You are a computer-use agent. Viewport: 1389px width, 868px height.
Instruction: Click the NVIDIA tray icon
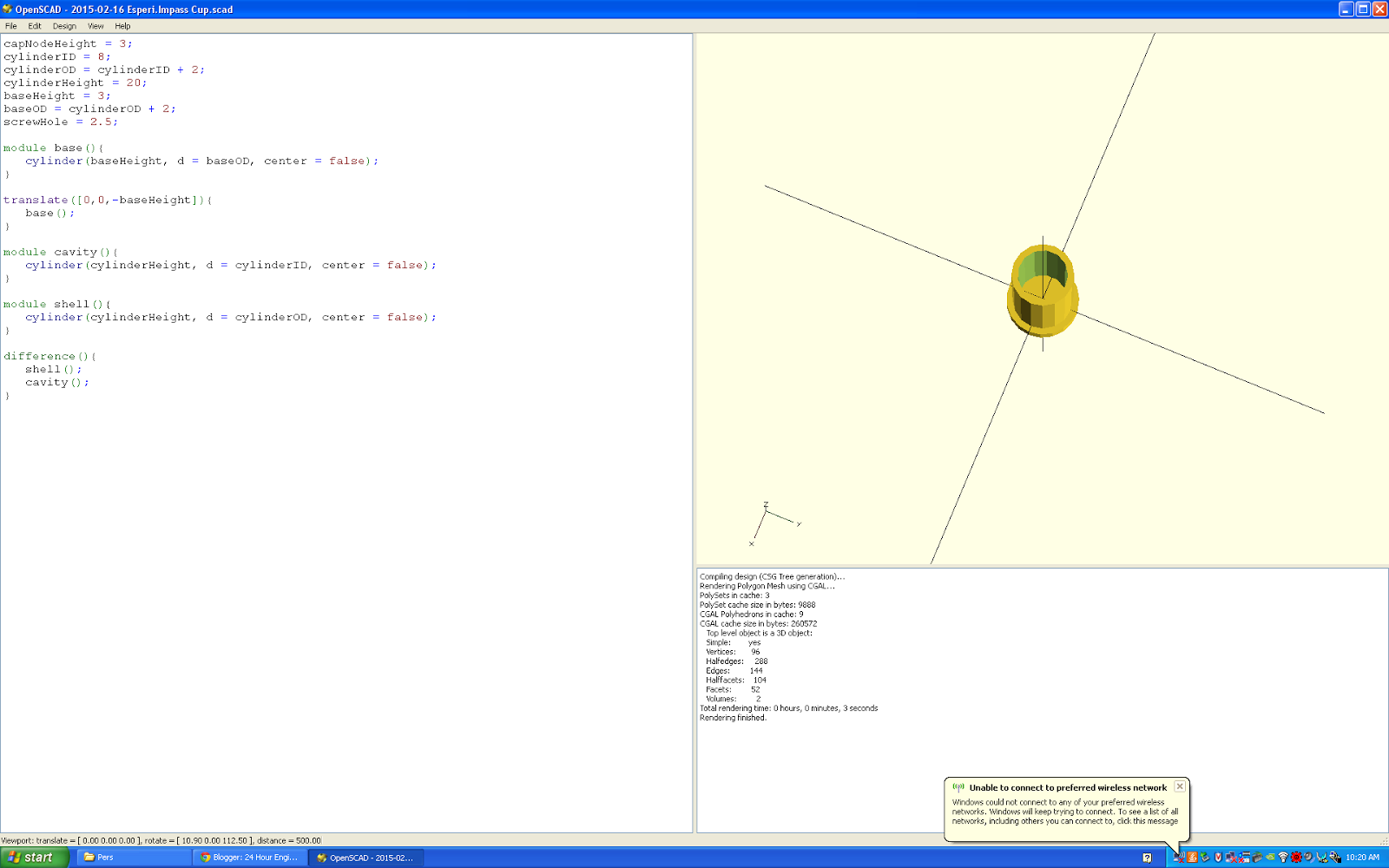point(1270,858)
